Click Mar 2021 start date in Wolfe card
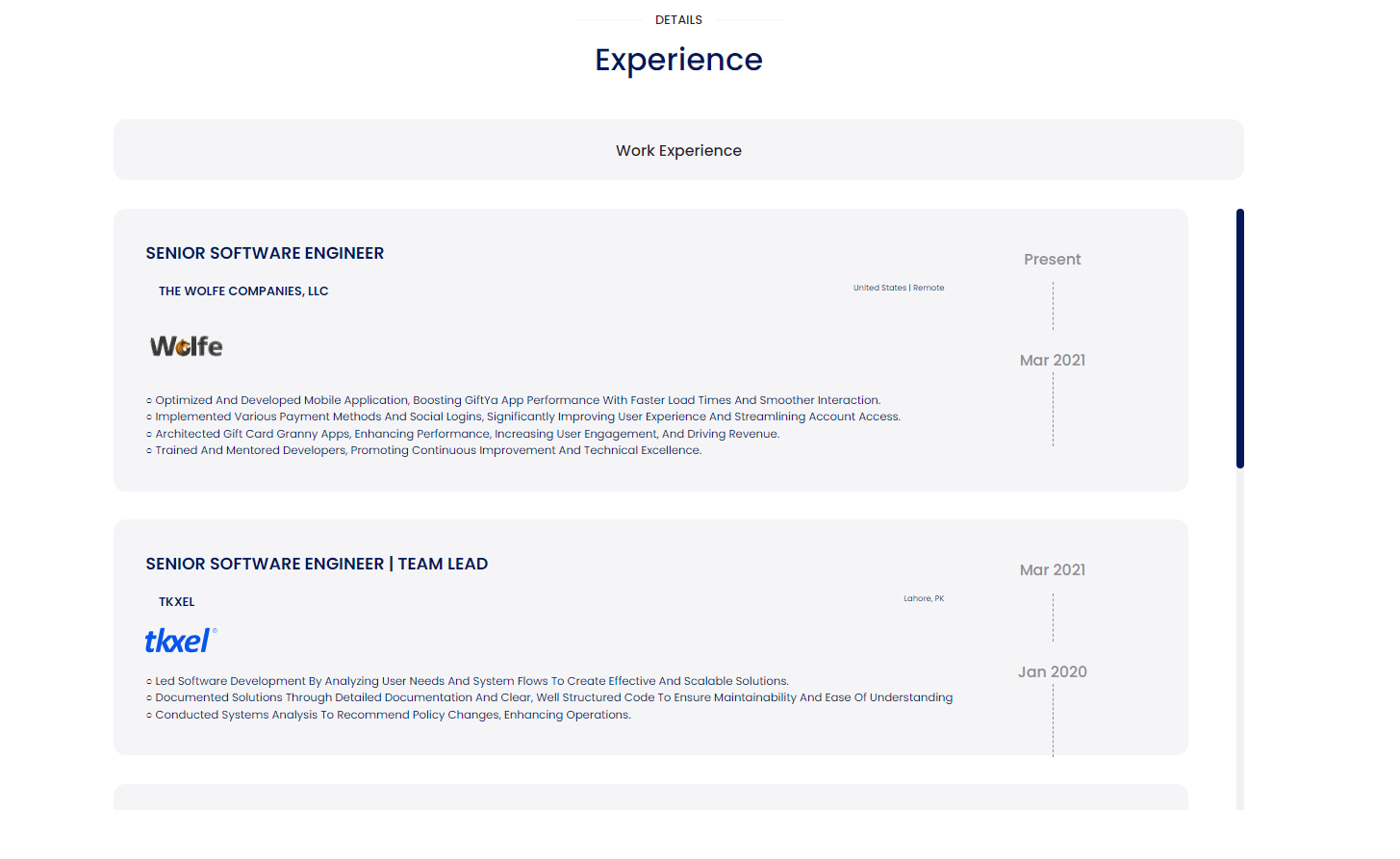The image size is (1400, 859). (1053, 361)
